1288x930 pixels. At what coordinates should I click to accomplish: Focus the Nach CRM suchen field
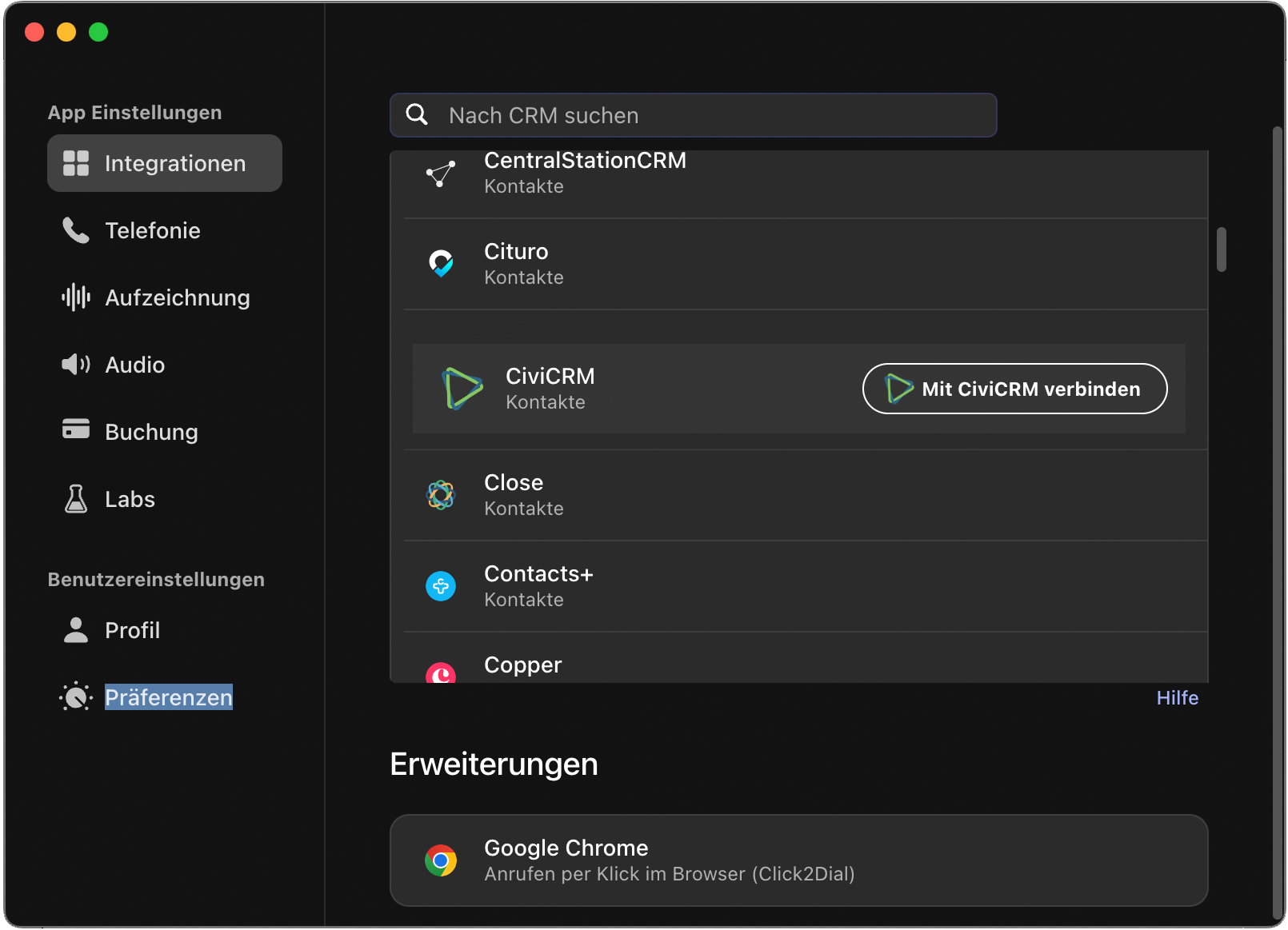tap(694, 115)
